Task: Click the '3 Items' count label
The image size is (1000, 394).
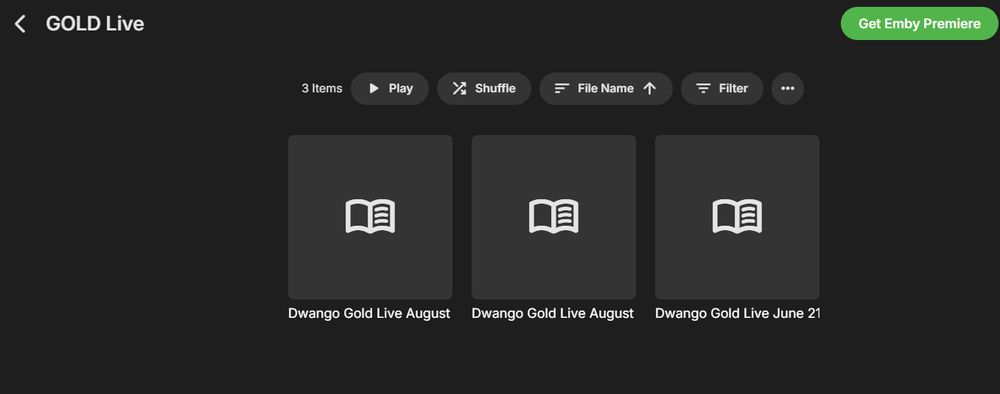Action: [321, 89]
